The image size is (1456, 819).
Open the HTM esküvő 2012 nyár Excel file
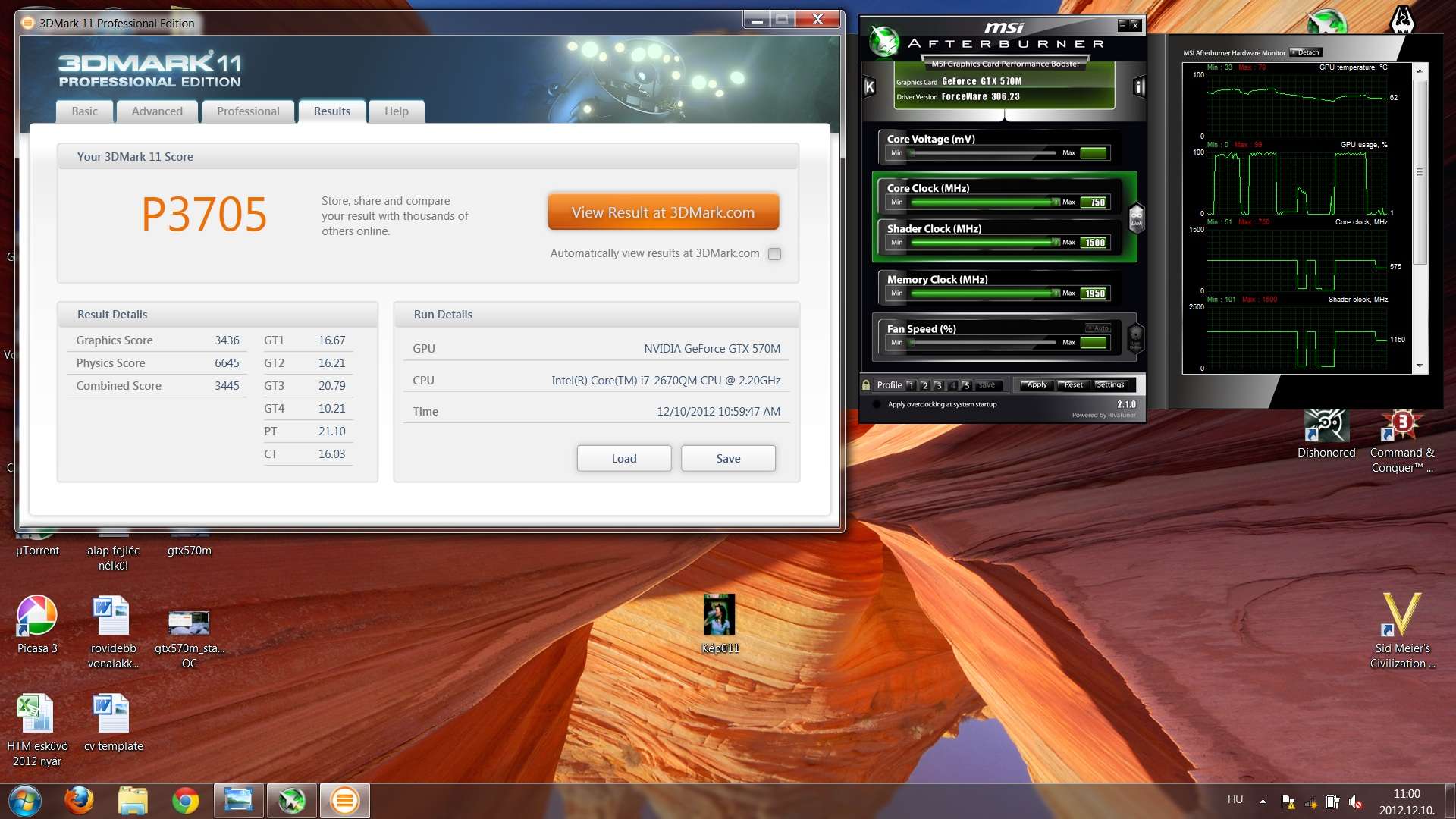pyautogui.click(x=37, y=730)
